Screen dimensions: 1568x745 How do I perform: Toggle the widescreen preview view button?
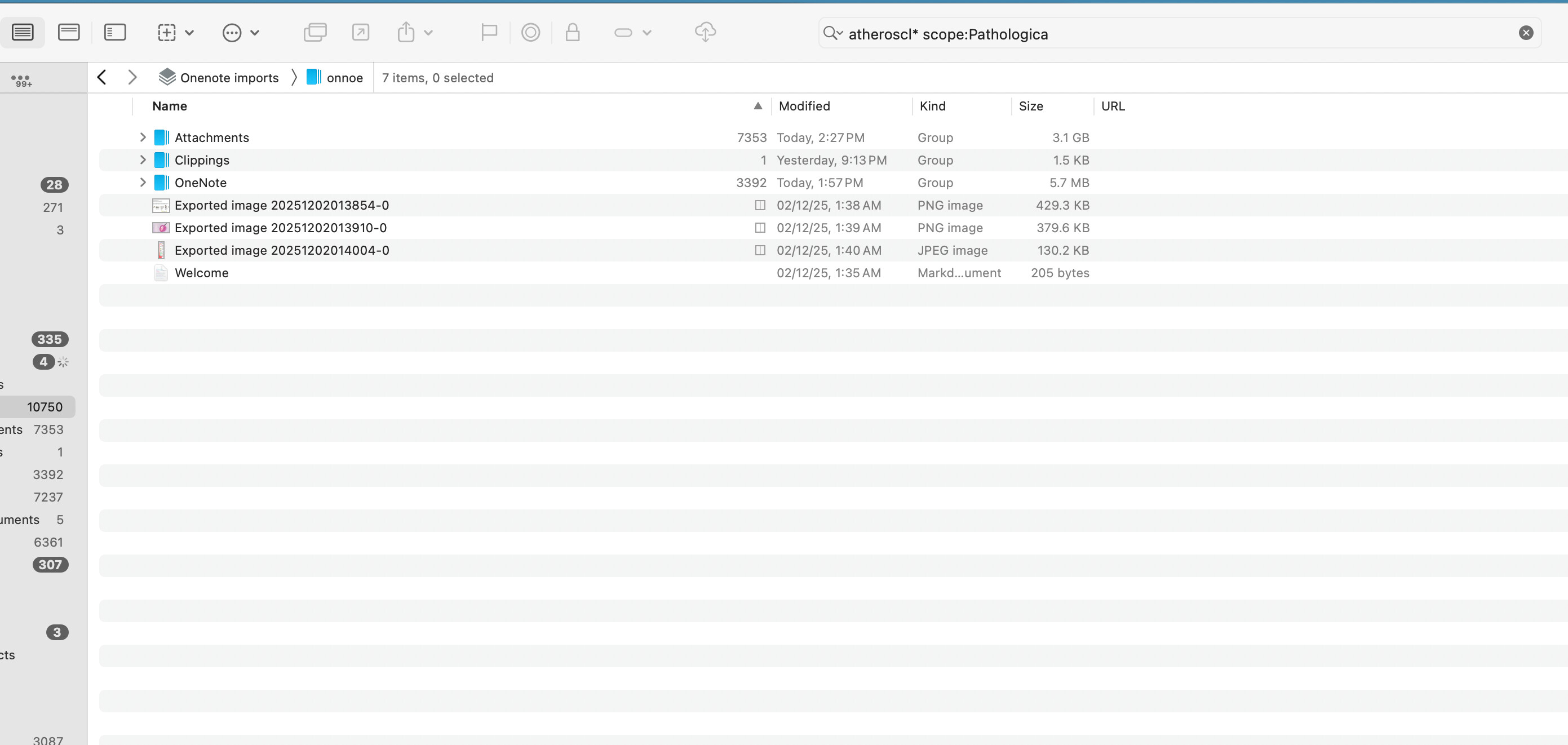68,32
